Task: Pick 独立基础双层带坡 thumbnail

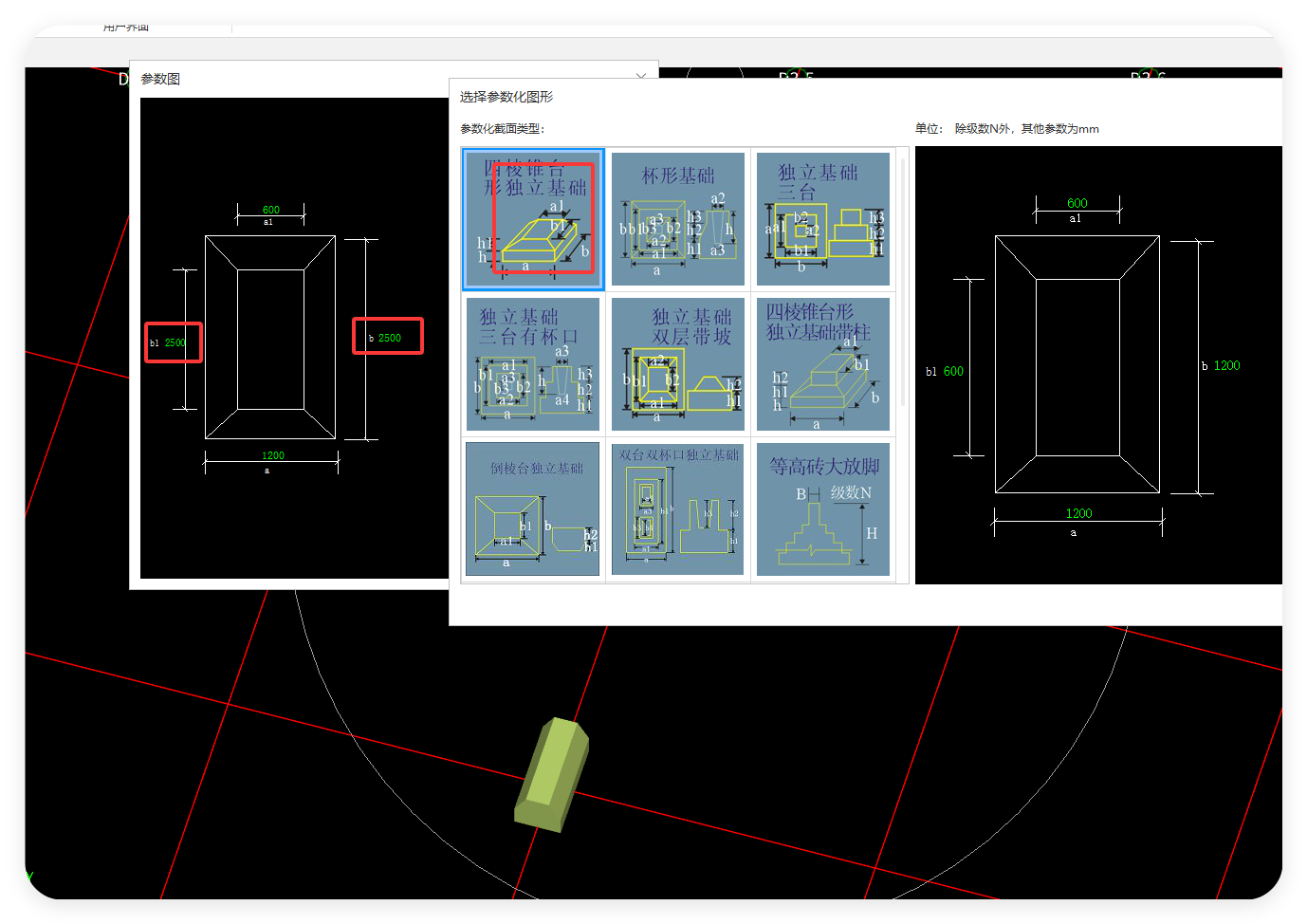Action: tap(678, 364)
